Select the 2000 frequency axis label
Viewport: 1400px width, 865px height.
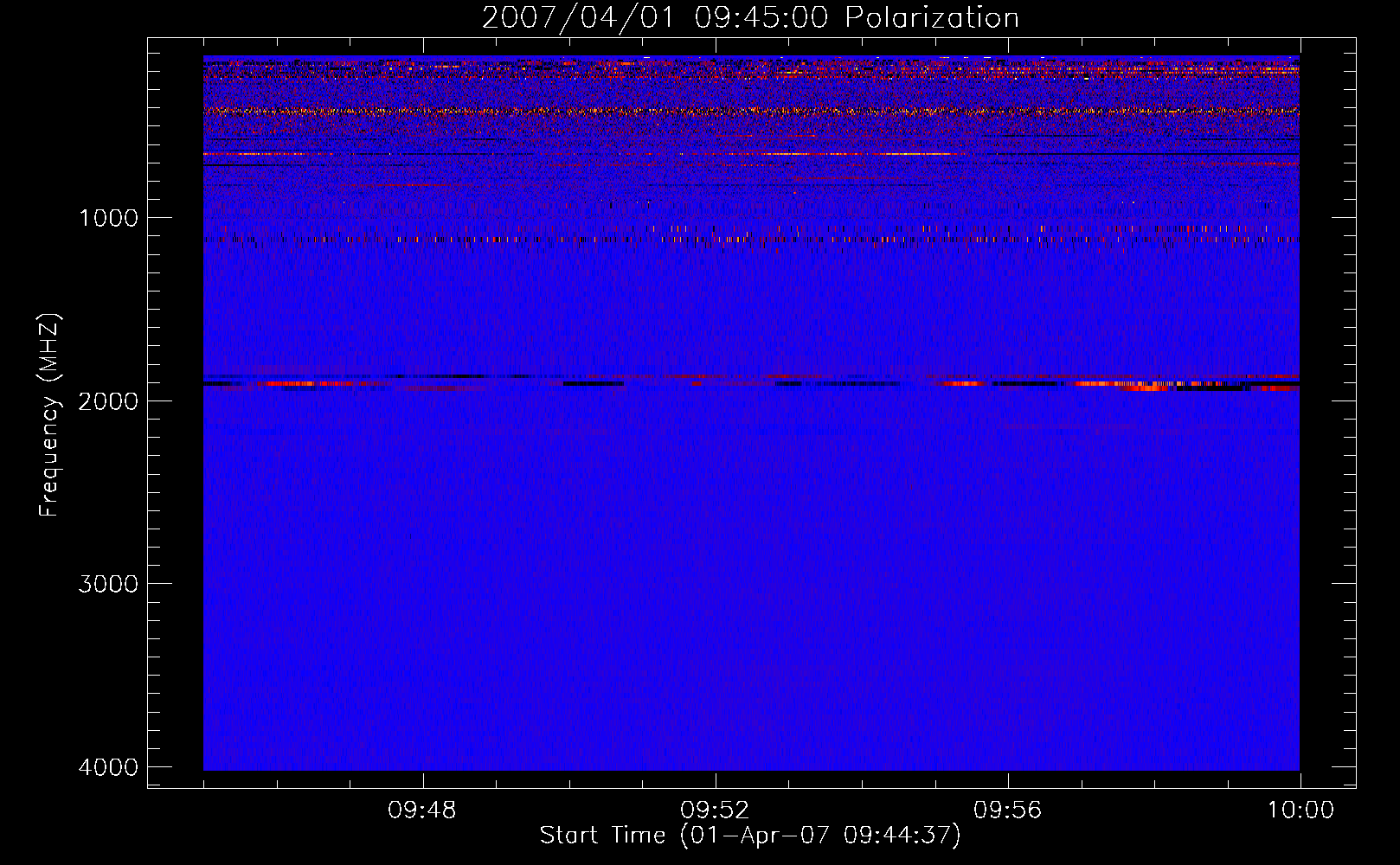[x=108, y=400]
